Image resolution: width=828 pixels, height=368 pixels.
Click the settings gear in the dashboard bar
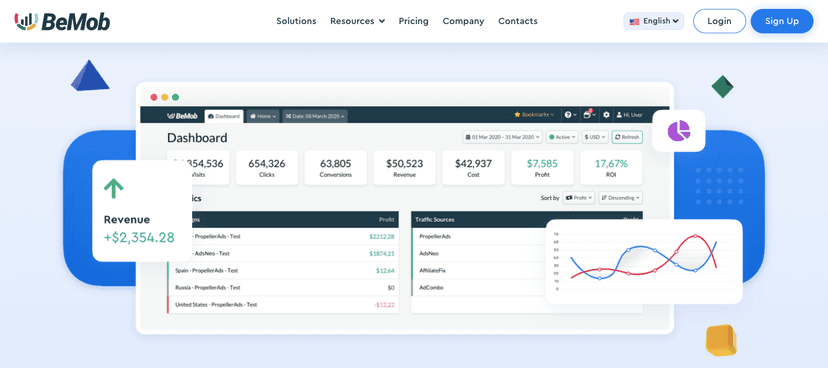pos(606,115)
